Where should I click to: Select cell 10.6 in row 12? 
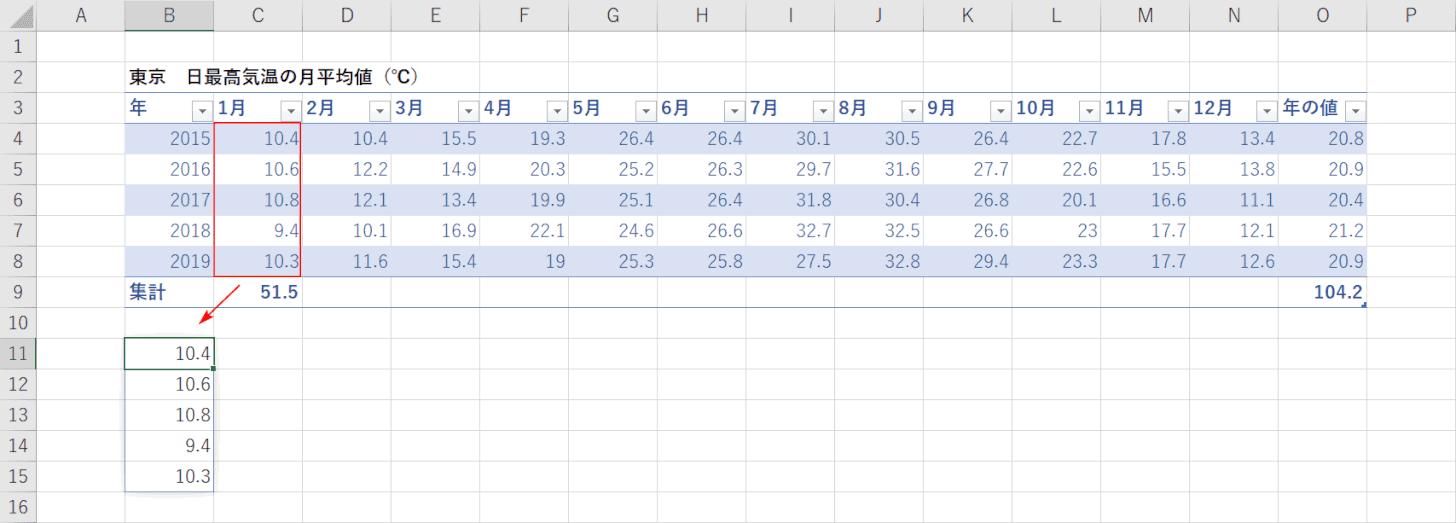pos(169,384)
